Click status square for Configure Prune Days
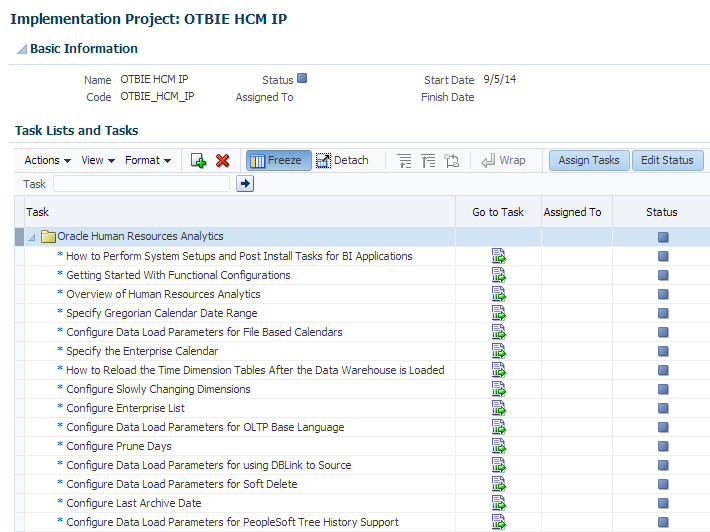Viewport: 710px width, 532px height. click(663, 446)
